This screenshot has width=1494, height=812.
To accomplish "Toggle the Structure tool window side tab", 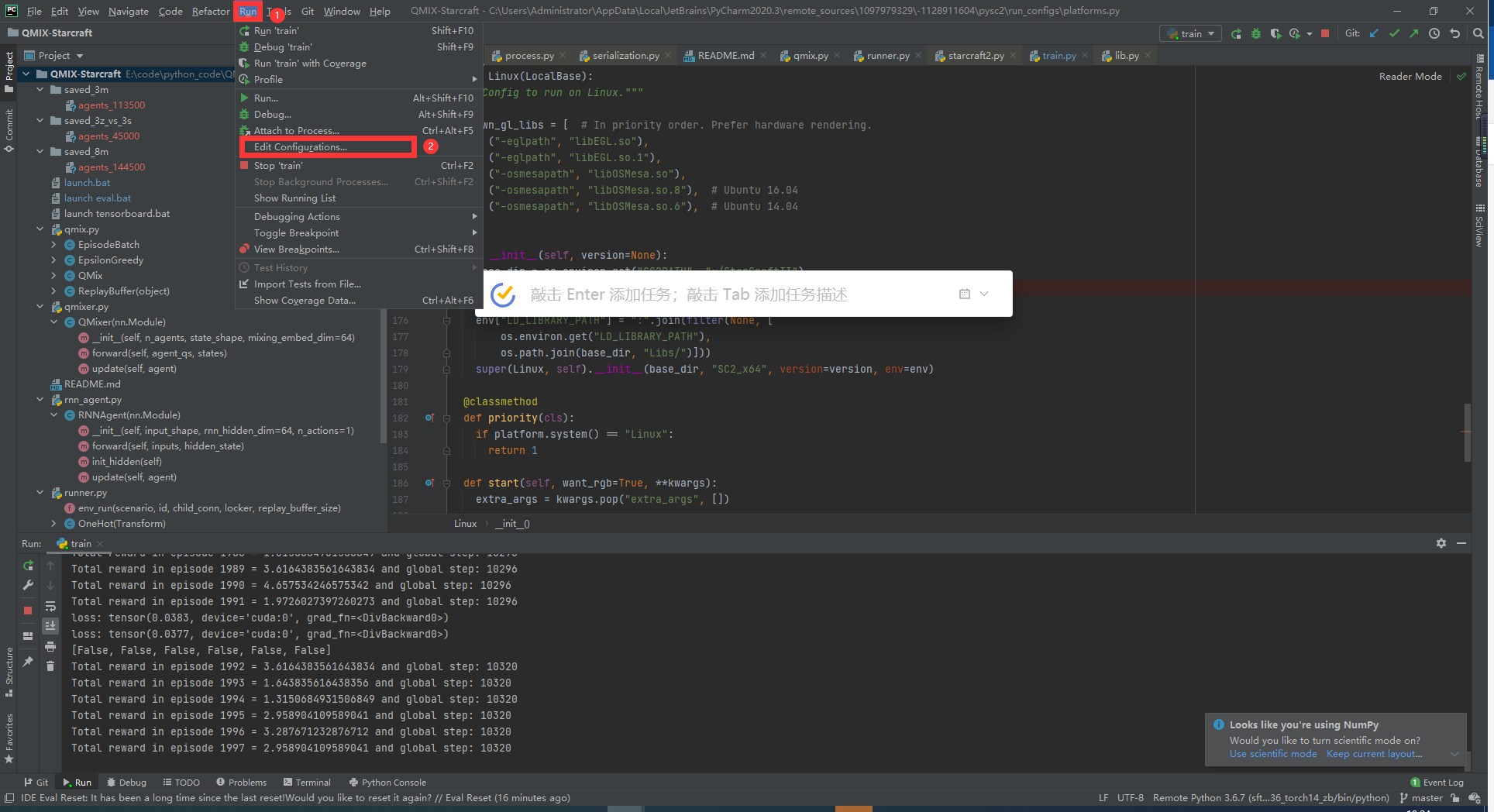I will pyautogui.click(x=9, y=671).
